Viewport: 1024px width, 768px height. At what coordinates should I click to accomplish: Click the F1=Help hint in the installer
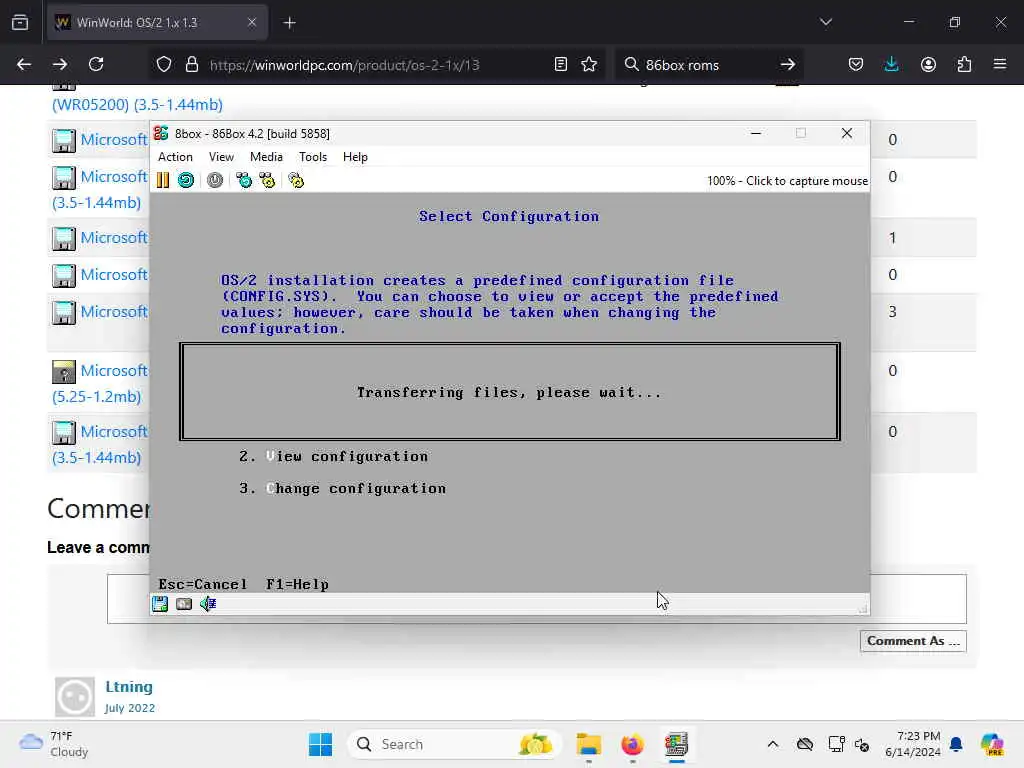click(x=297, y=584)
